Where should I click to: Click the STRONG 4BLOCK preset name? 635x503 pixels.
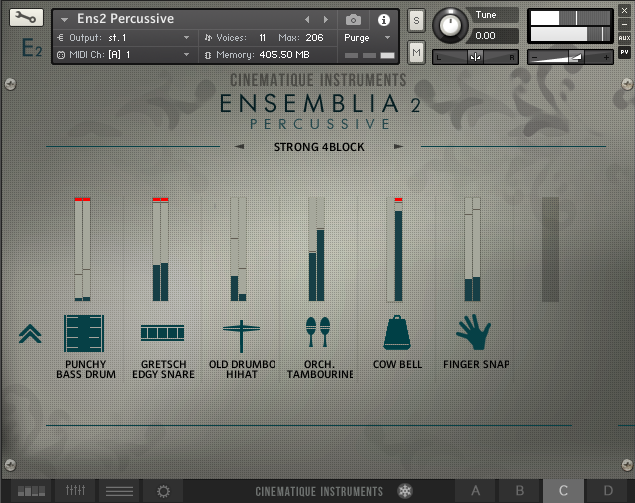tap(319, 147)
